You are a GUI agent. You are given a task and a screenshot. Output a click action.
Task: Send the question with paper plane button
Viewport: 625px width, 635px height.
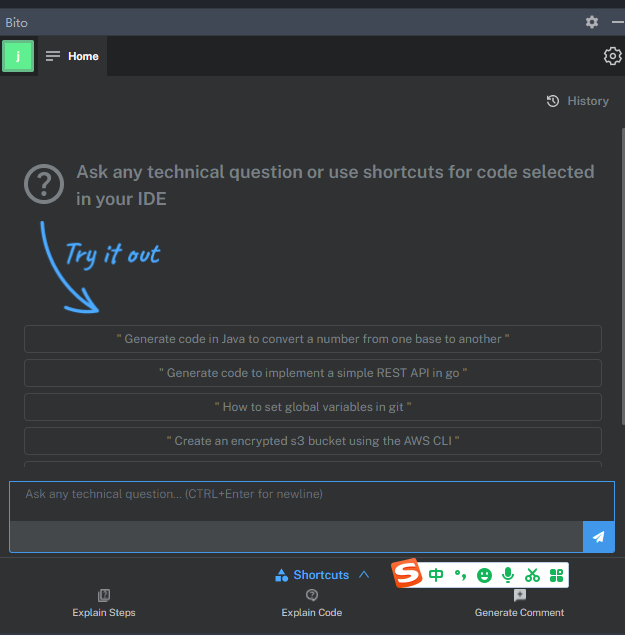(599, 537)
